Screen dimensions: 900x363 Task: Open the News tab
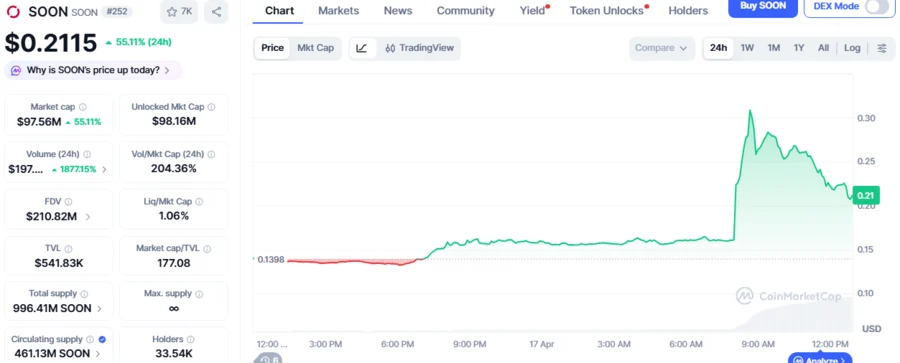tap(398, 10)
